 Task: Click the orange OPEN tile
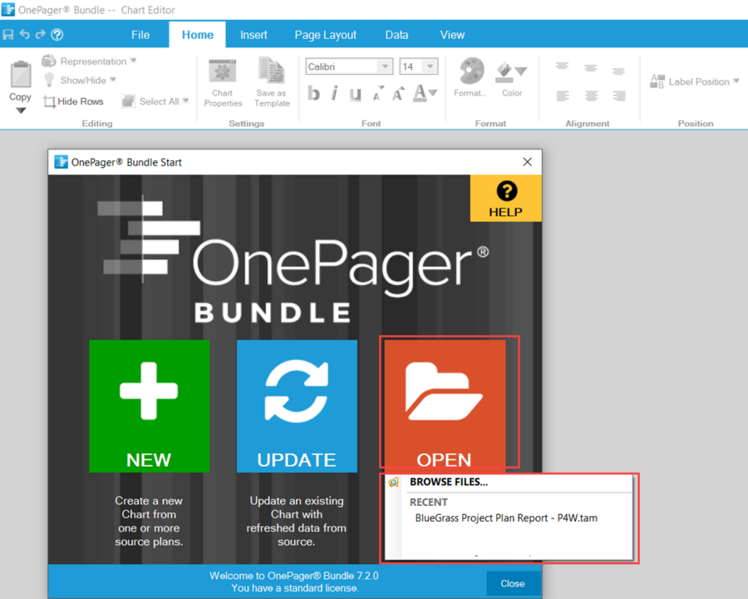pos(445,404)
